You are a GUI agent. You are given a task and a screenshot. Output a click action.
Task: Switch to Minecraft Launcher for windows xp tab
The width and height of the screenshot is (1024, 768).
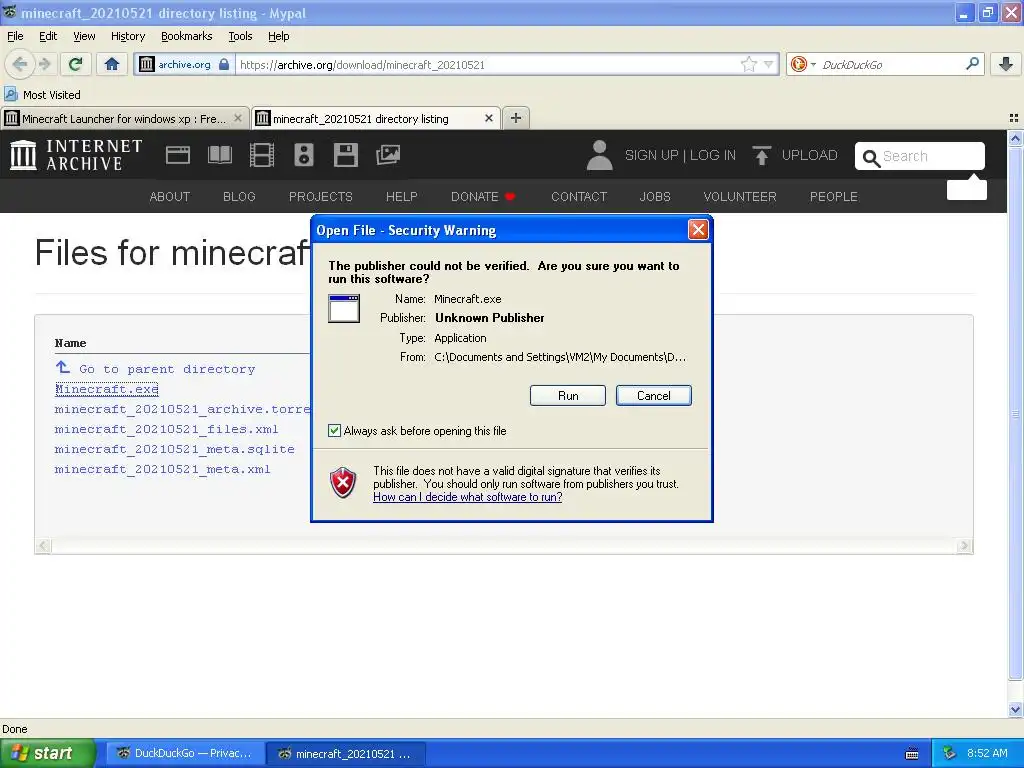click(124, 118)
